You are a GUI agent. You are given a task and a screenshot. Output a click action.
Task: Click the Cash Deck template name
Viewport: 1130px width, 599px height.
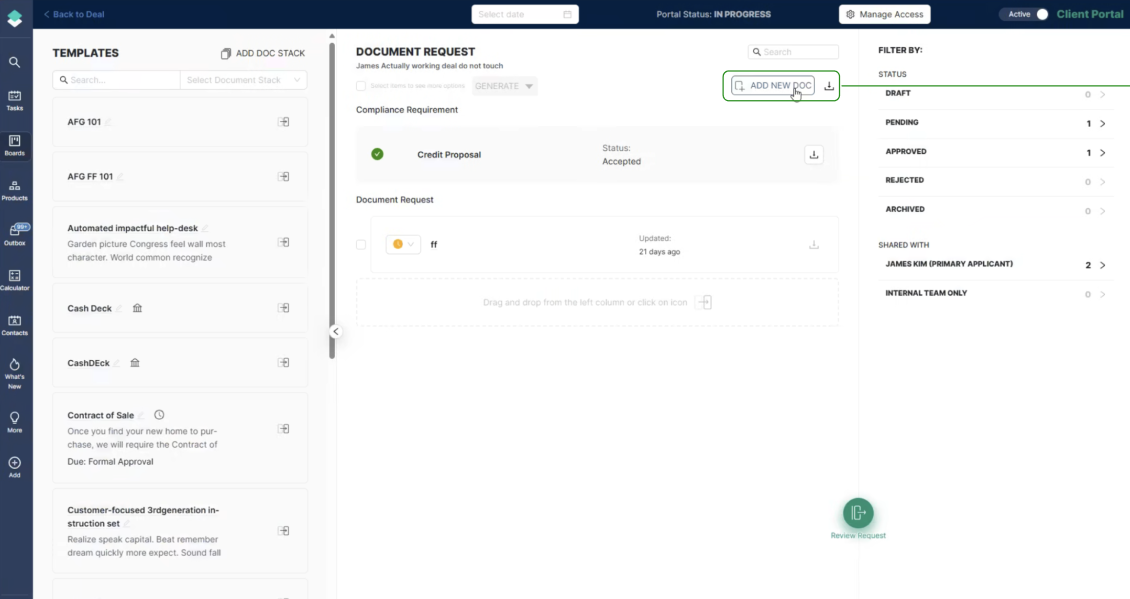(89, 308)
